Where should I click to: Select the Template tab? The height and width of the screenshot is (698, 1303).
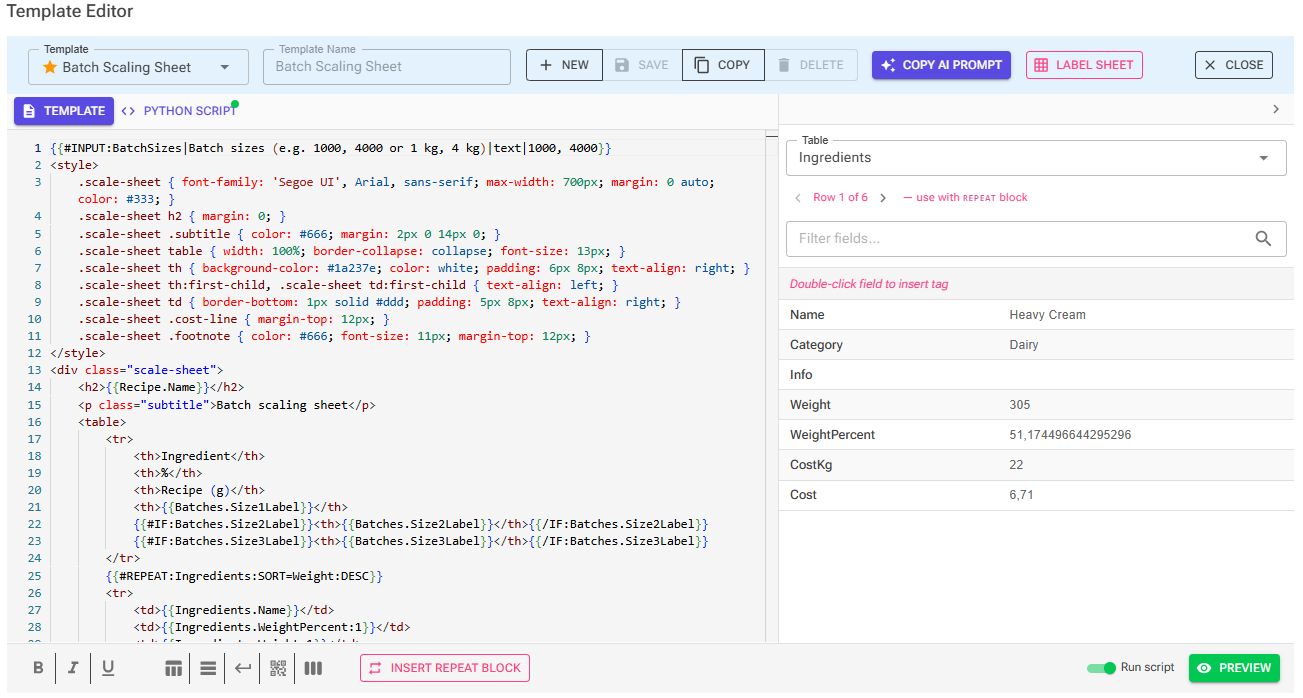point(64,111)
